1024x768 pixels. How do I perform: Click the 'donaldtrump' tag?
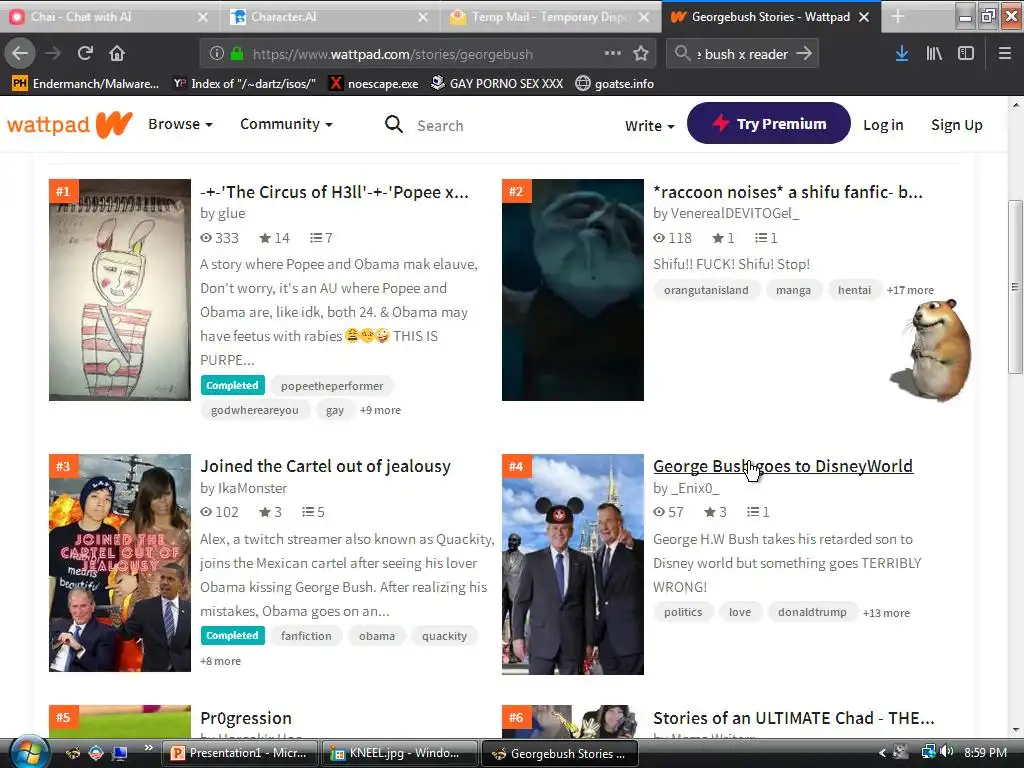point(812,612)
